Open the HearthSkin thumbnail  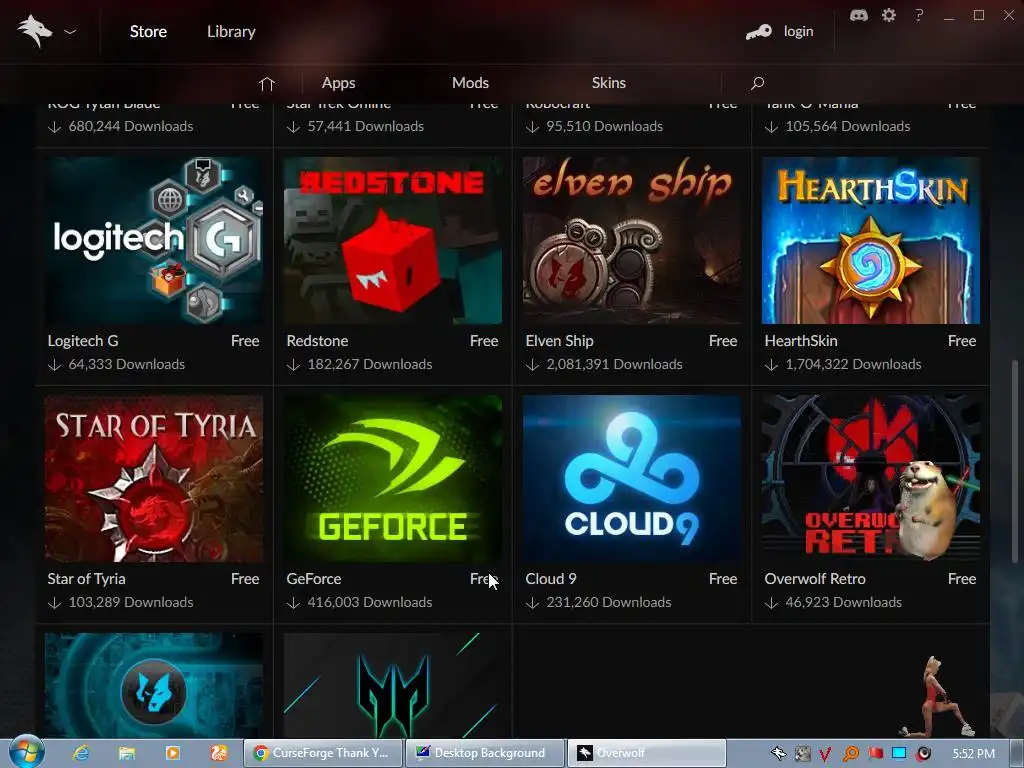[x=871, y=240]
